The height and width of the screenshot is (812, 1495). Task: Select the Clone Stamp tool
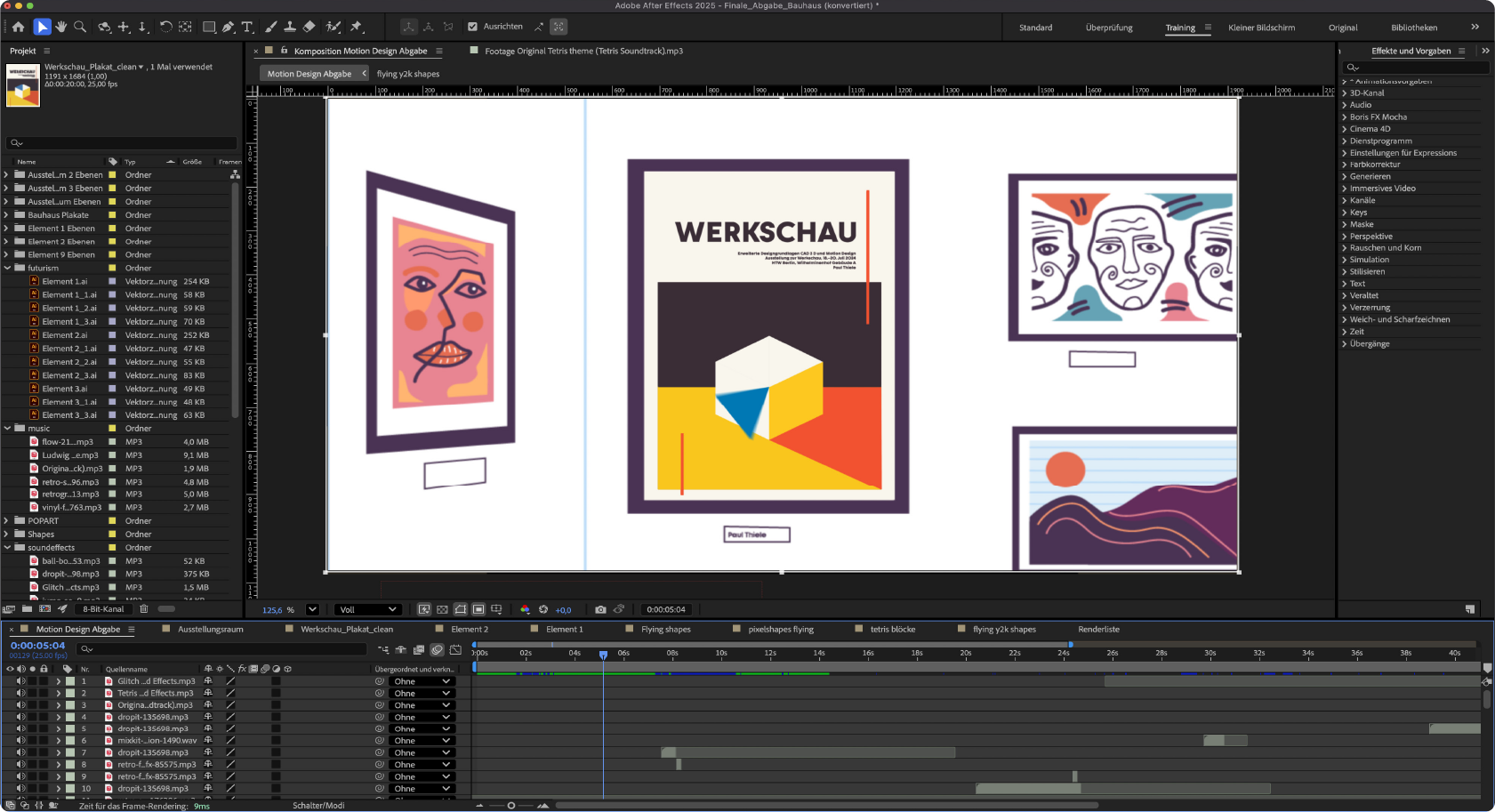tap(290, 27)
